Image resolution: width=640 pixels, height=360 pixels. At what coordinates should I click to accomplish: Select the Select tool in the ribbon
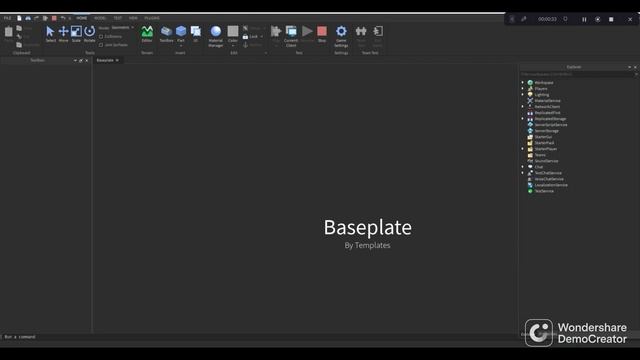[50, 34]
